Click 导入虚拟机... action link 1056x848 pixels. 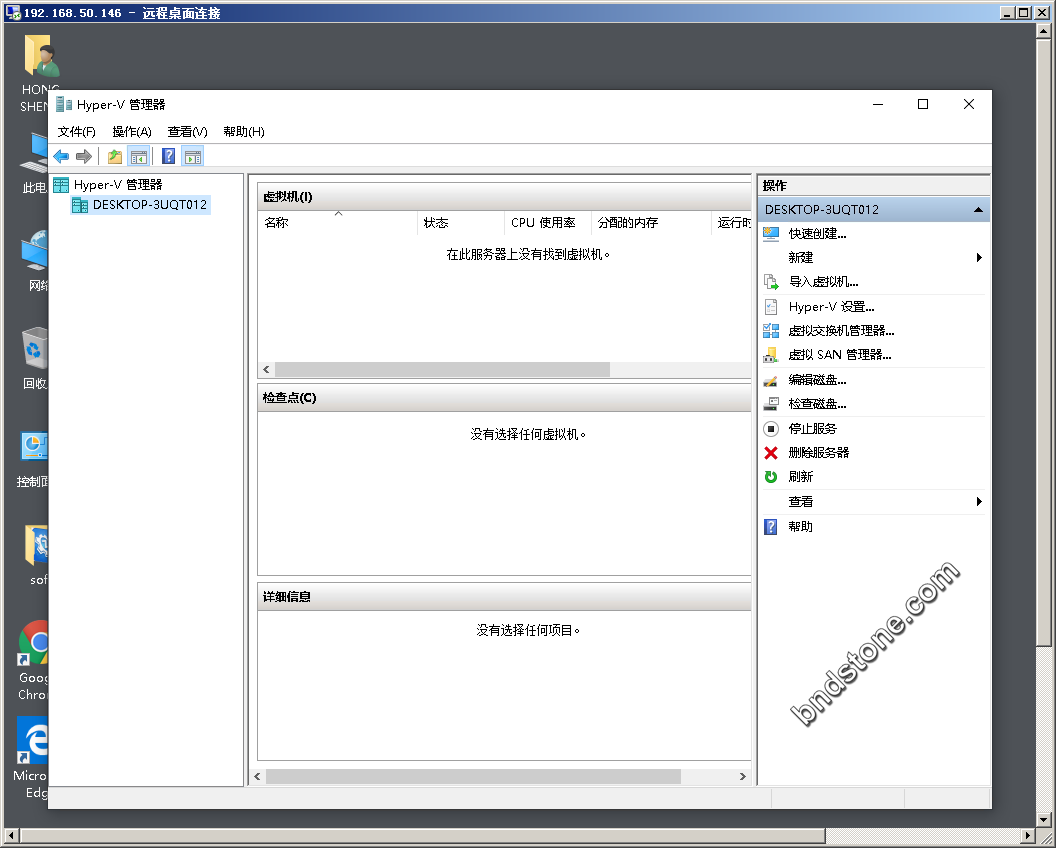(824, 282)
